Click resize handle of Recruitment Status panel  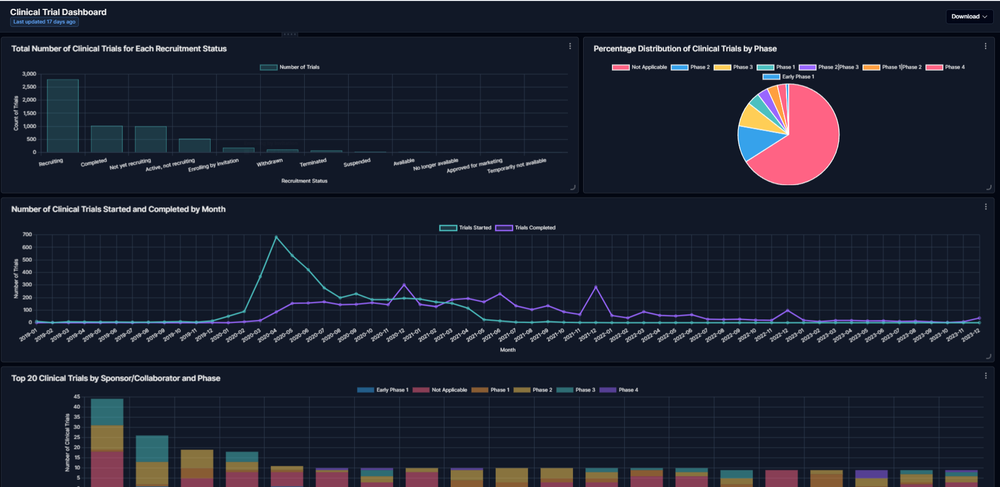point(573,187)
